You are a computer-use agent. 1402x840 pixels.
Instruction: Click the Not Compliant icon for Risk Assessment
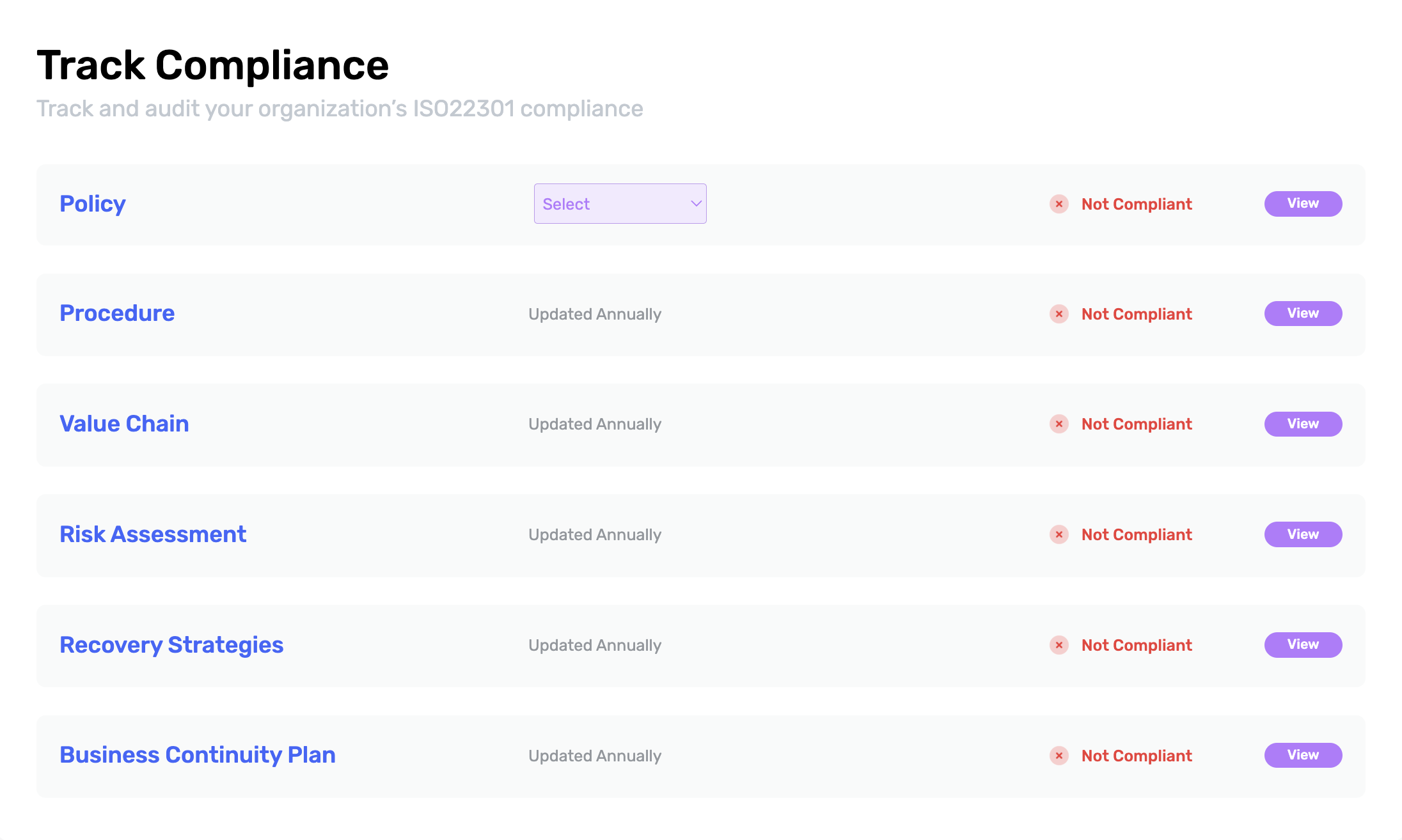click(x=1059, y=534)
